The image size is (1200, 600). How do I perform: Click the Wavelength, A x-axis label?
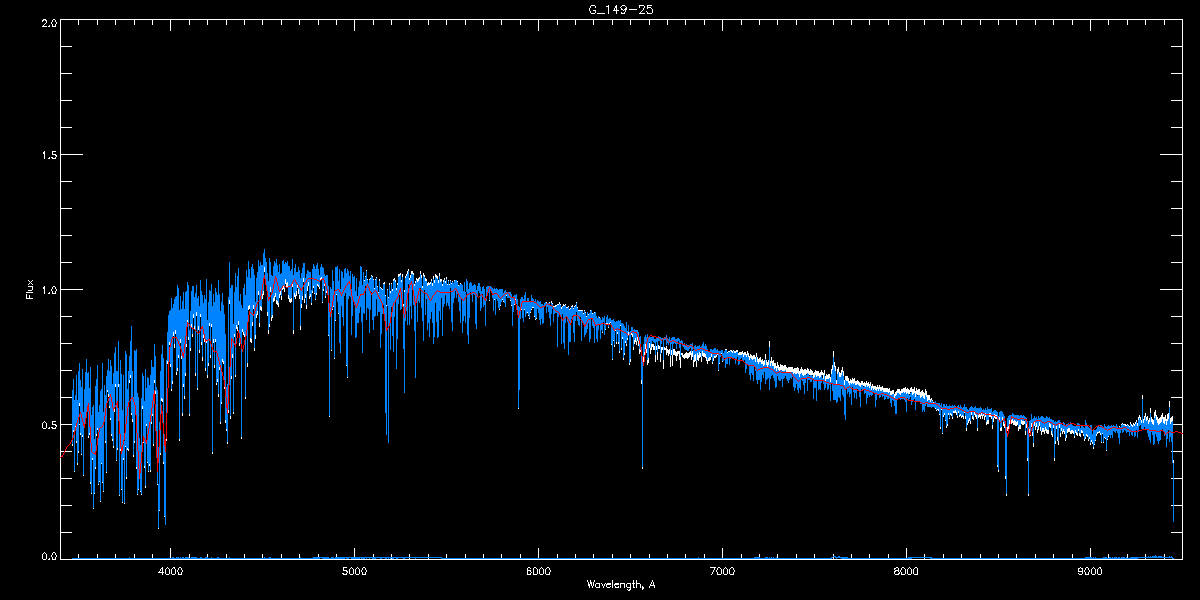click(620, 584)
